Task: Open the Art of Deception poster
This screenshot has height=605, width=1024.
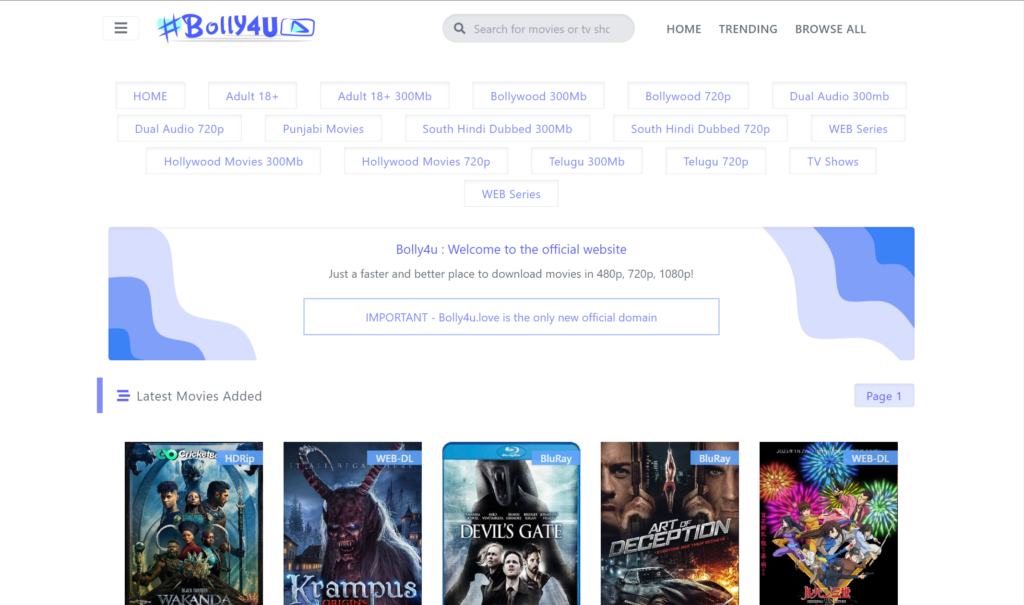Action: coord(669,523)
